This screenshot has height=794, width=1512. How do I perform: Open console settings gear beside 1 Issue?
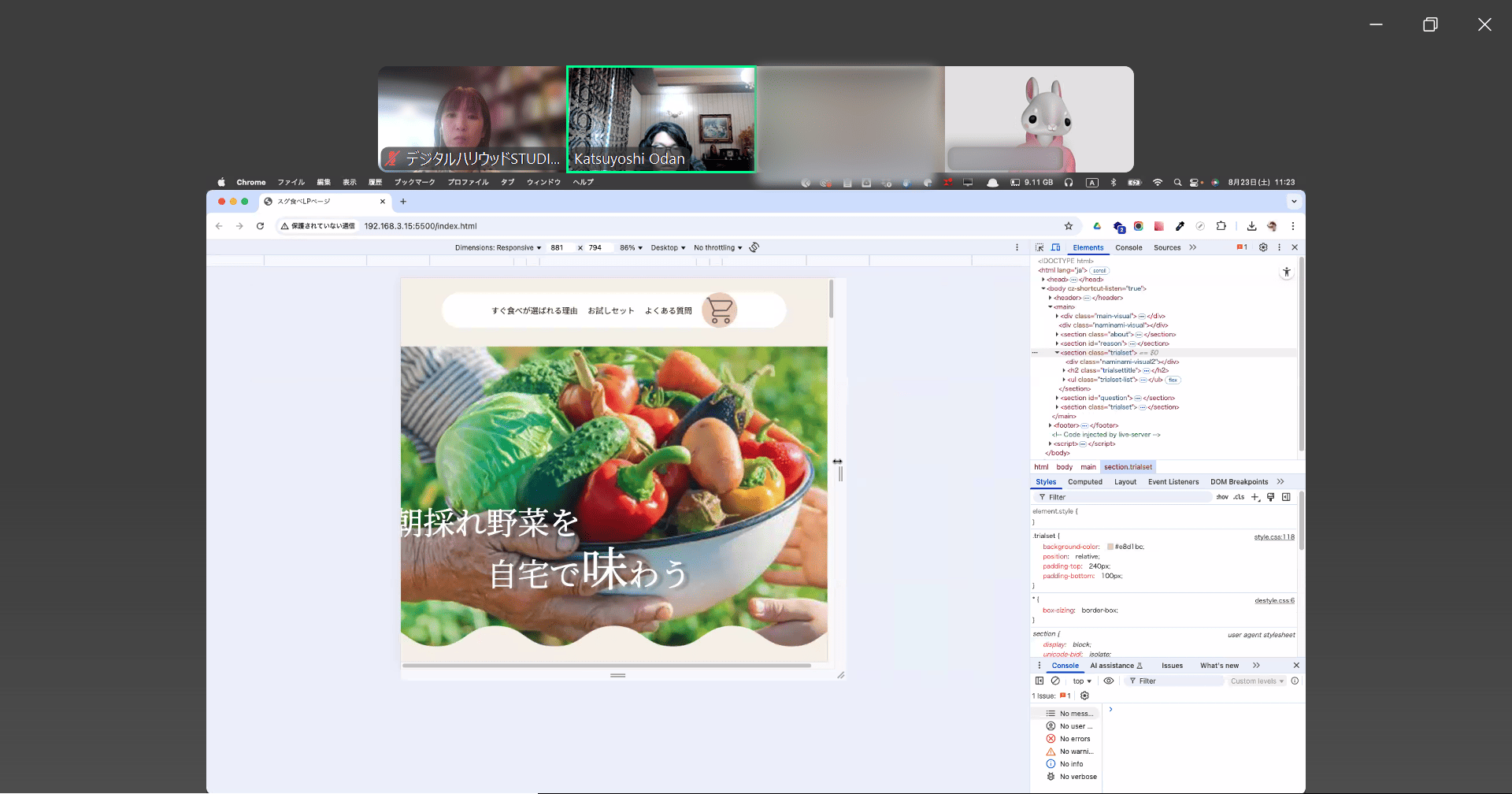1084,696
